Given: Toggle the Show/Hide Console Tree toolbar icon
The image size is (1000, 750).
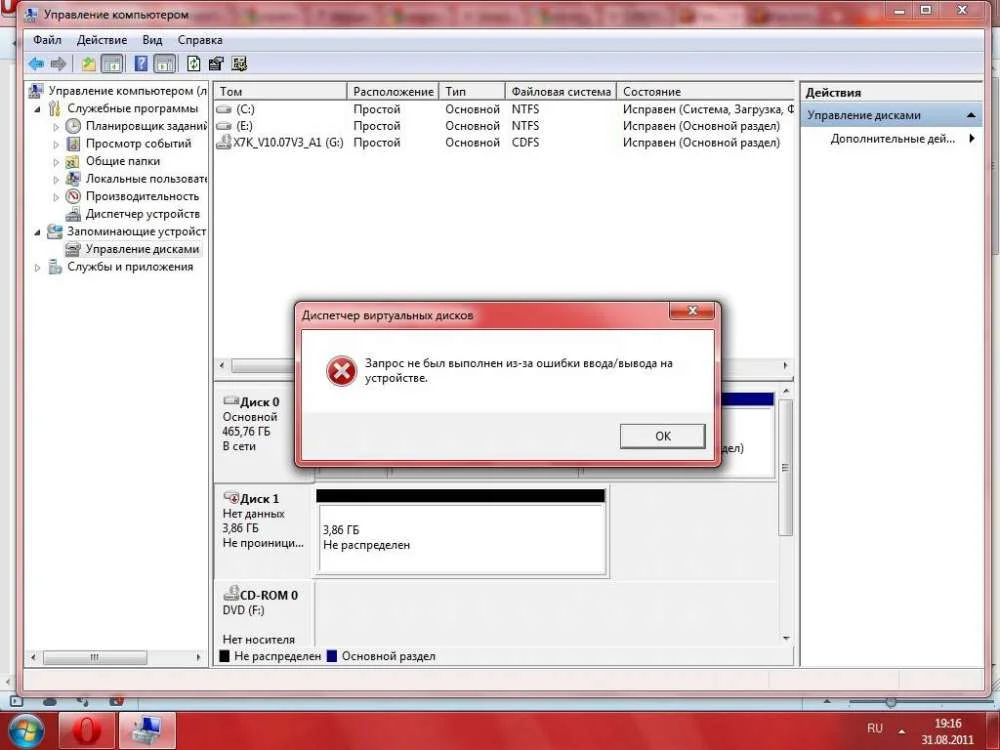Looking at the screenshot, I should tap(112, 64).
